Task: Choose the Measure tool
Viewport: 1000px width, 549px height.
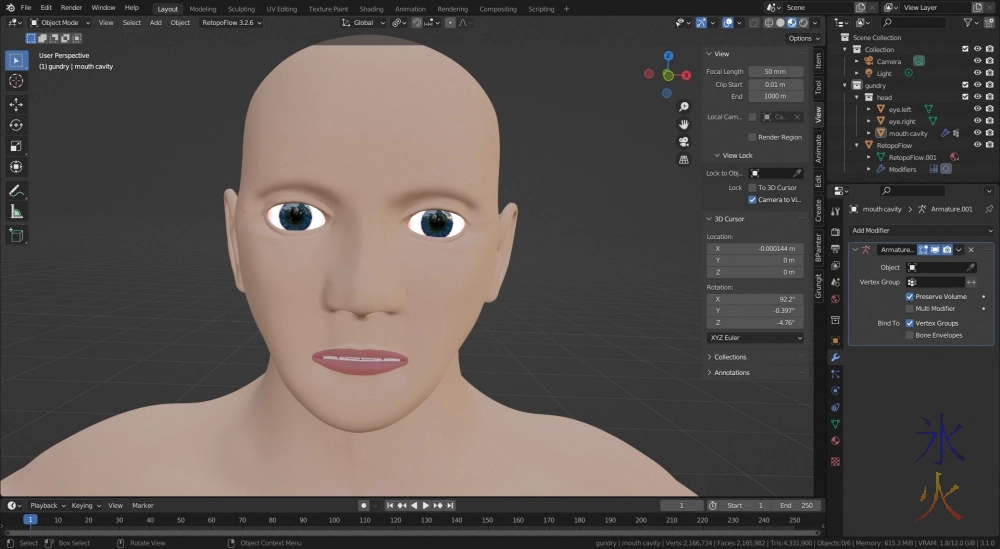Action: point(16,212)
